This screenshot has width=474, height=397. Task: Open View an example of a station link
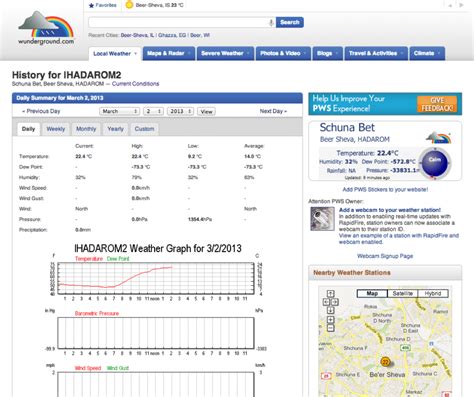pyautogui.click(x=399, y=239)
